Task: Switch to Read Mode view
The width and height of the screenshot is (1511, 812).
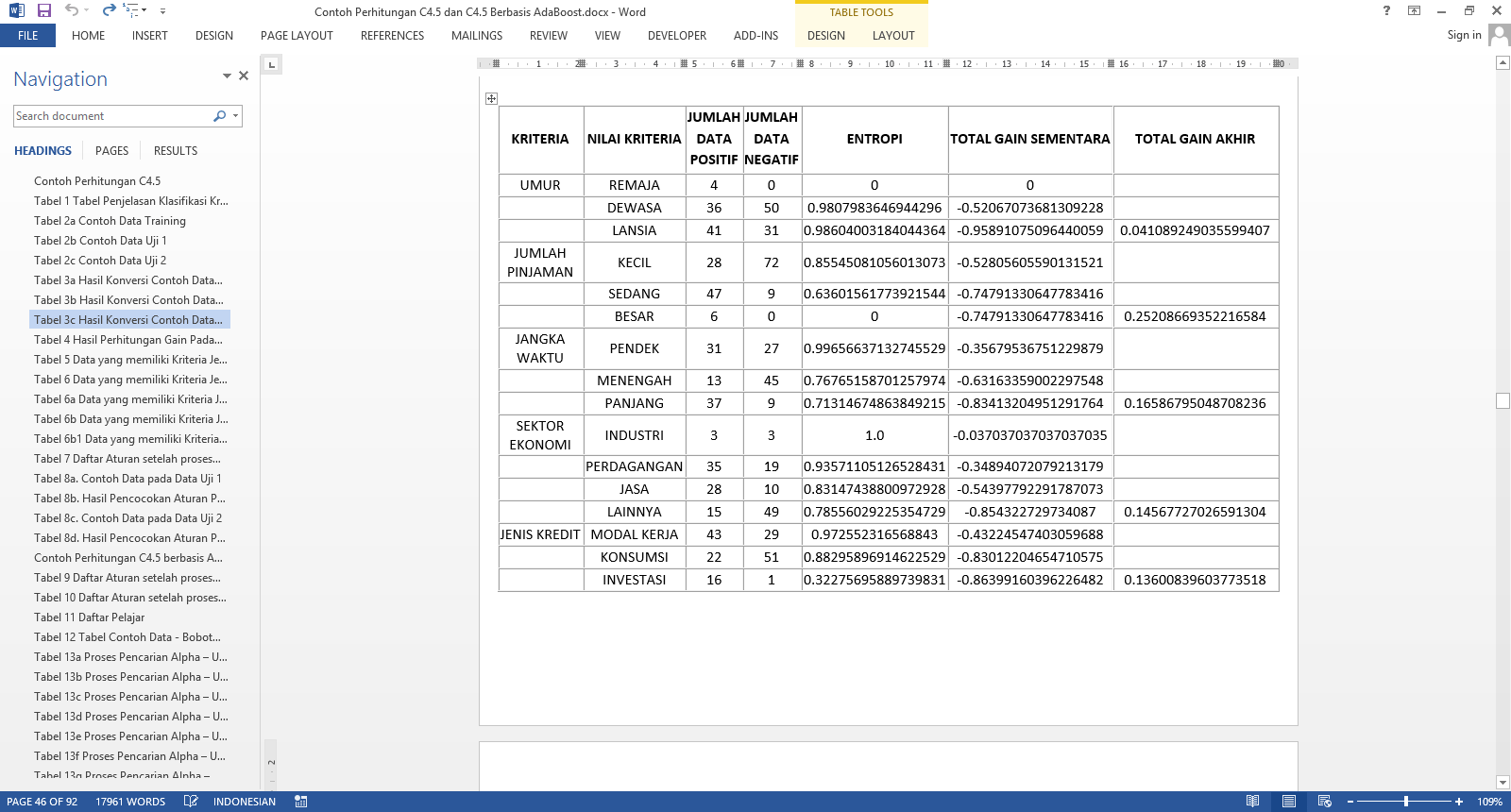Action: [x=1252, y=802]
